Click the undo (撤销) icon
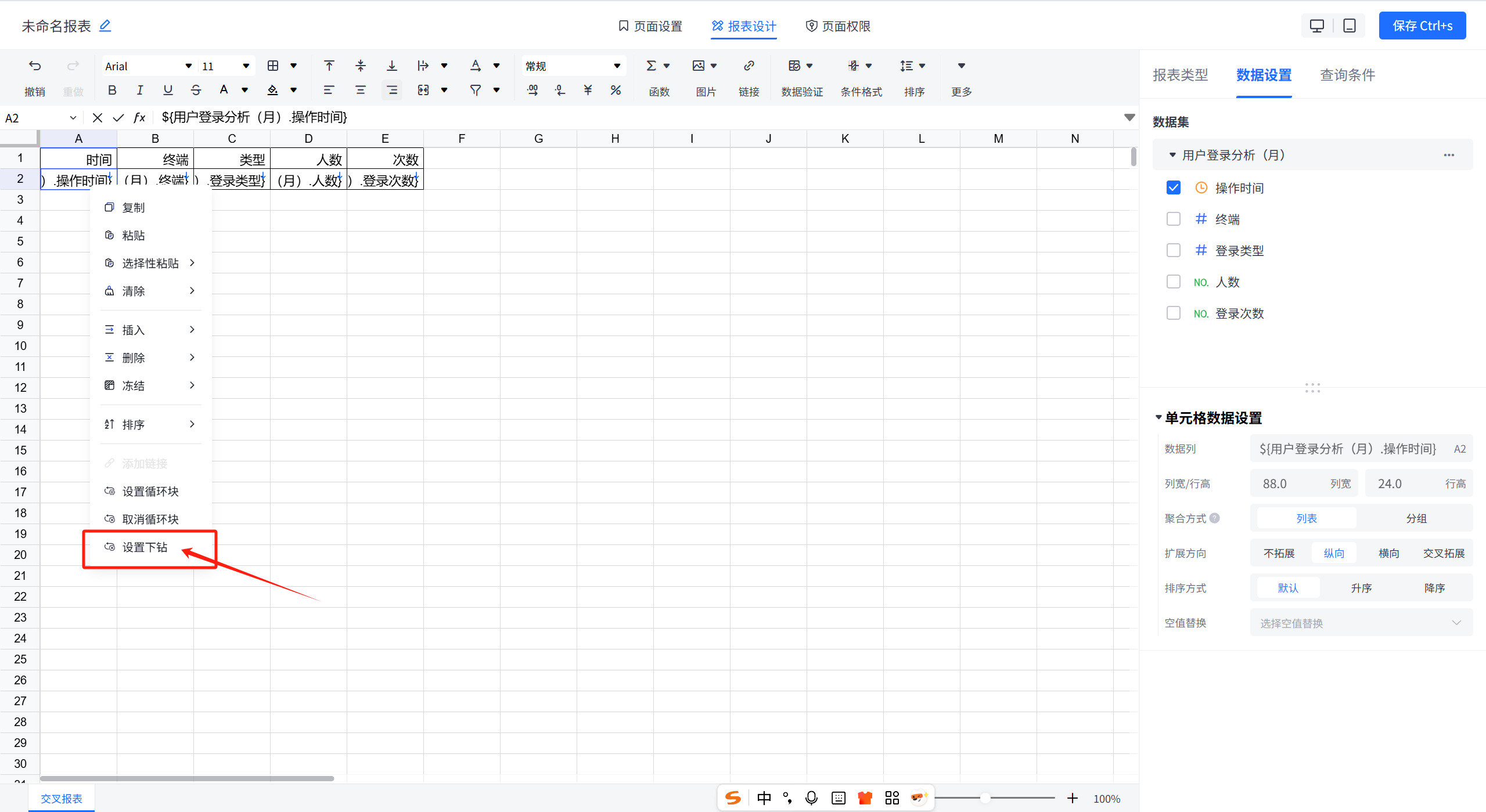The height and width of the screenshot is (812, 1486). (x=35, y=66)
